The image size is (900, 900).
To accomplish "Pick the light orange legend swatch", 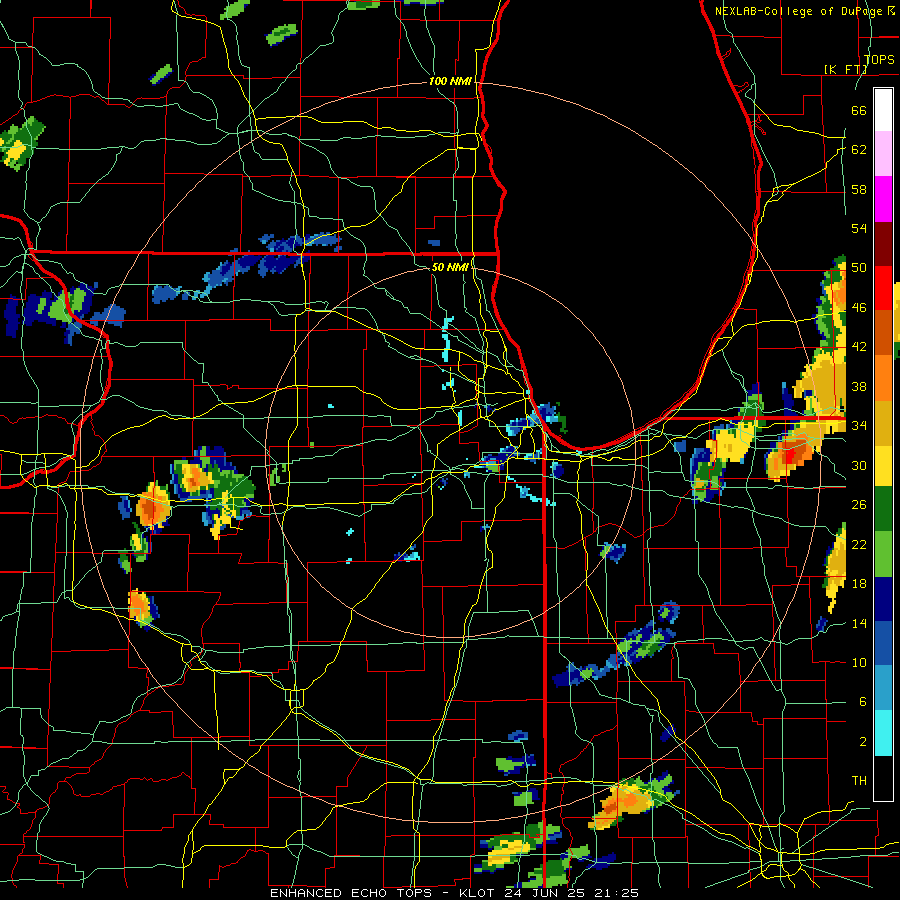I will pyautogui.click(x=883, y=377).
